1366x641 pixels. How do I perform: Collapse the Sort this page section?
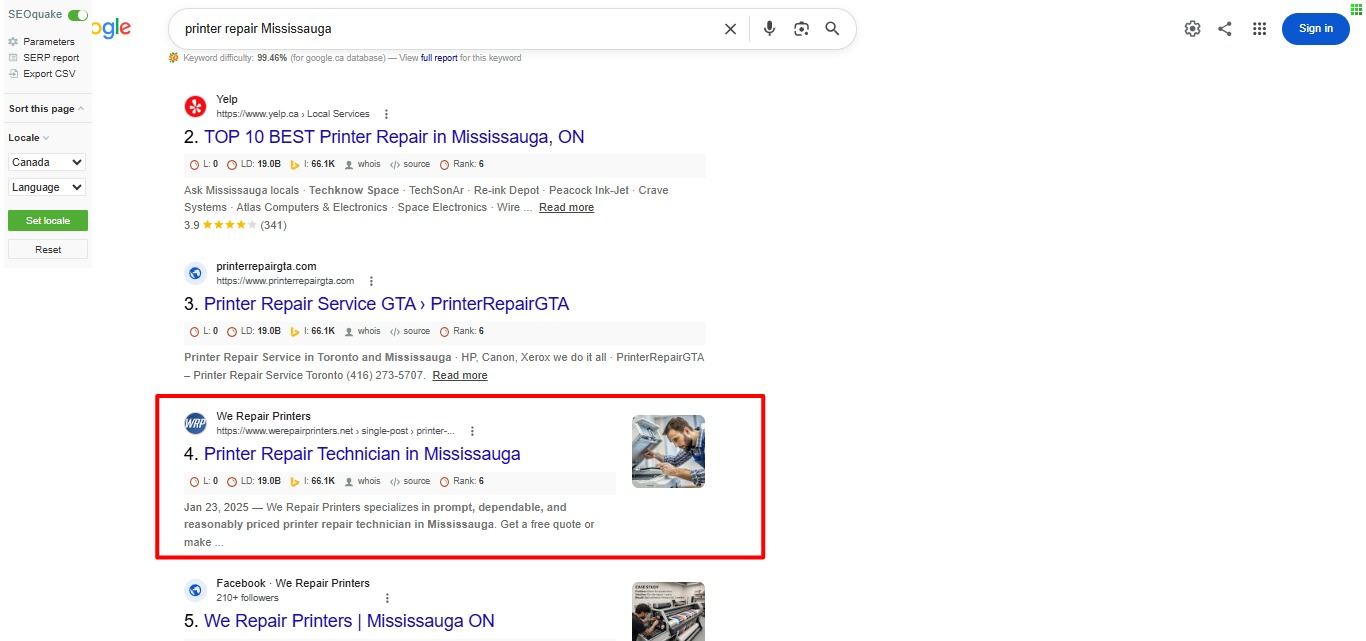tap(46, 109)
